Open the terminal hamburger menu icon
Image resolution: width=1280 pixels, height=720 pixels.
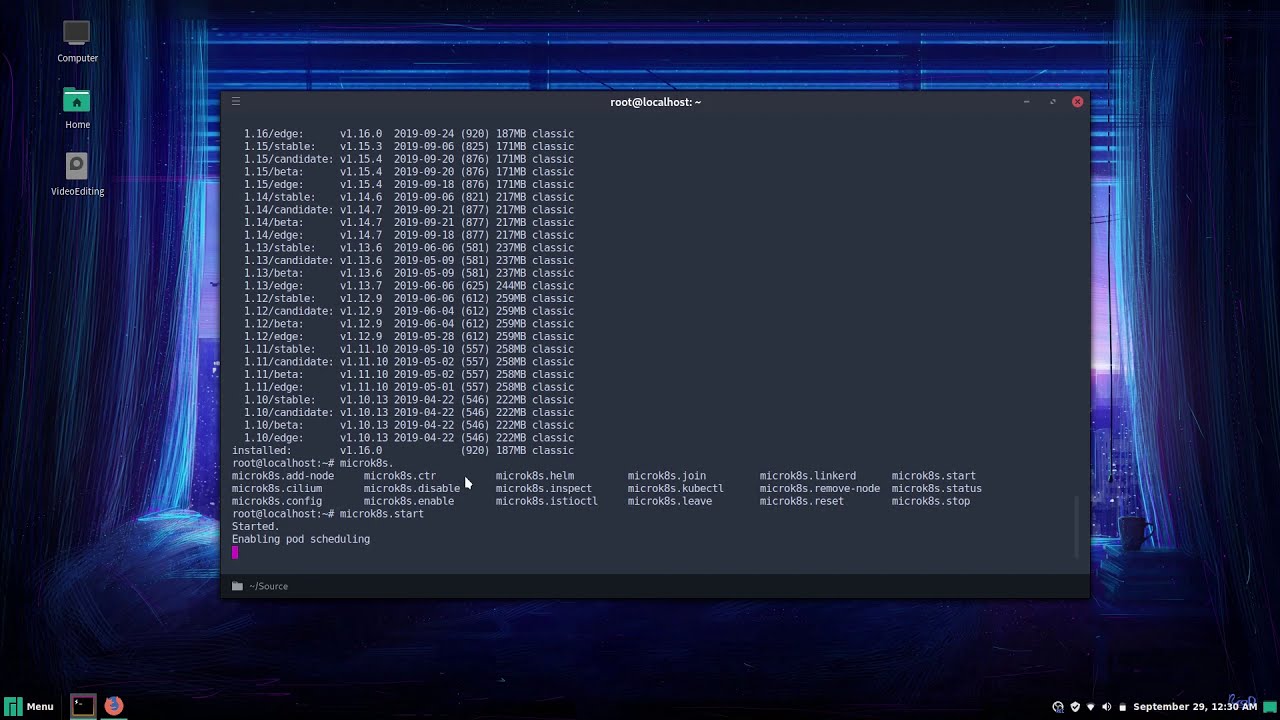coord(236,101)
